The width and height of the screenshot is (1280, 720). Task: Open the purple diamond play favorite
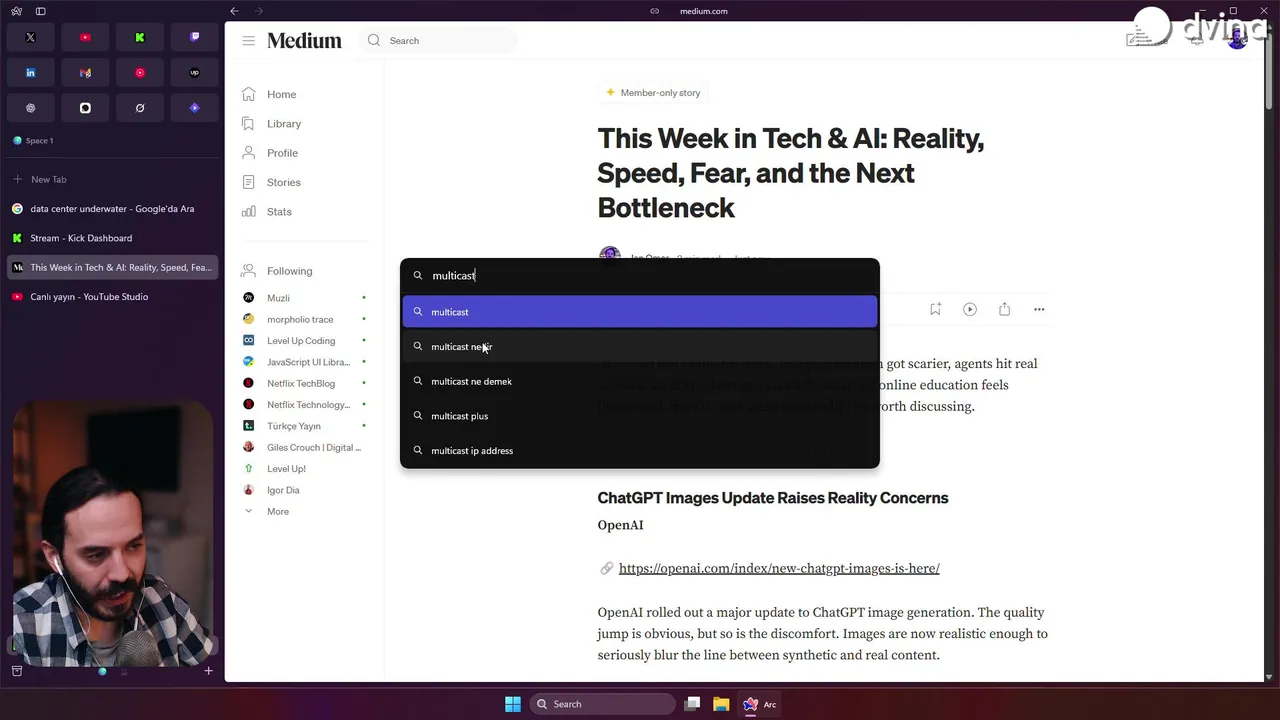pos(194,108)
